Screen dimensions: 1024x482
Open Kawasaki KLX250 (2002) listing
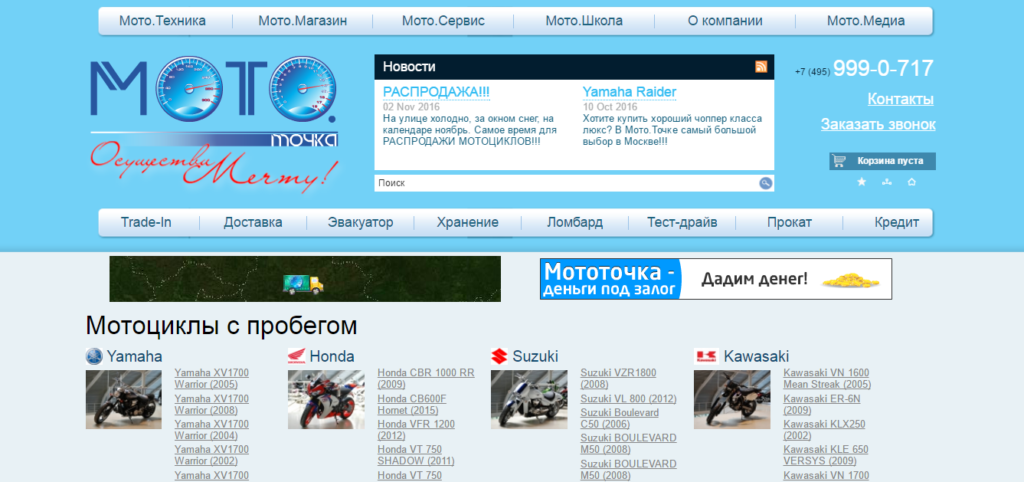pos(824,430)
